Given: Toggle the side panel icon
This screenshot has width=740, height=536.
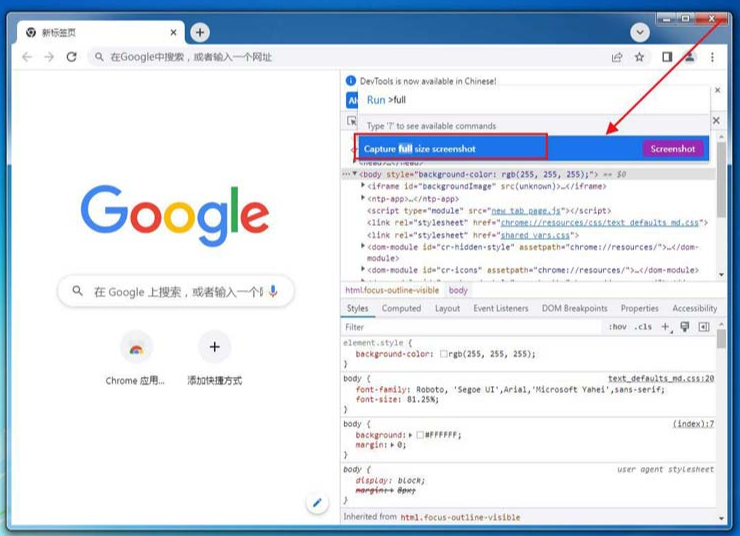Looking at the screenshot, I should coord(667,57).
